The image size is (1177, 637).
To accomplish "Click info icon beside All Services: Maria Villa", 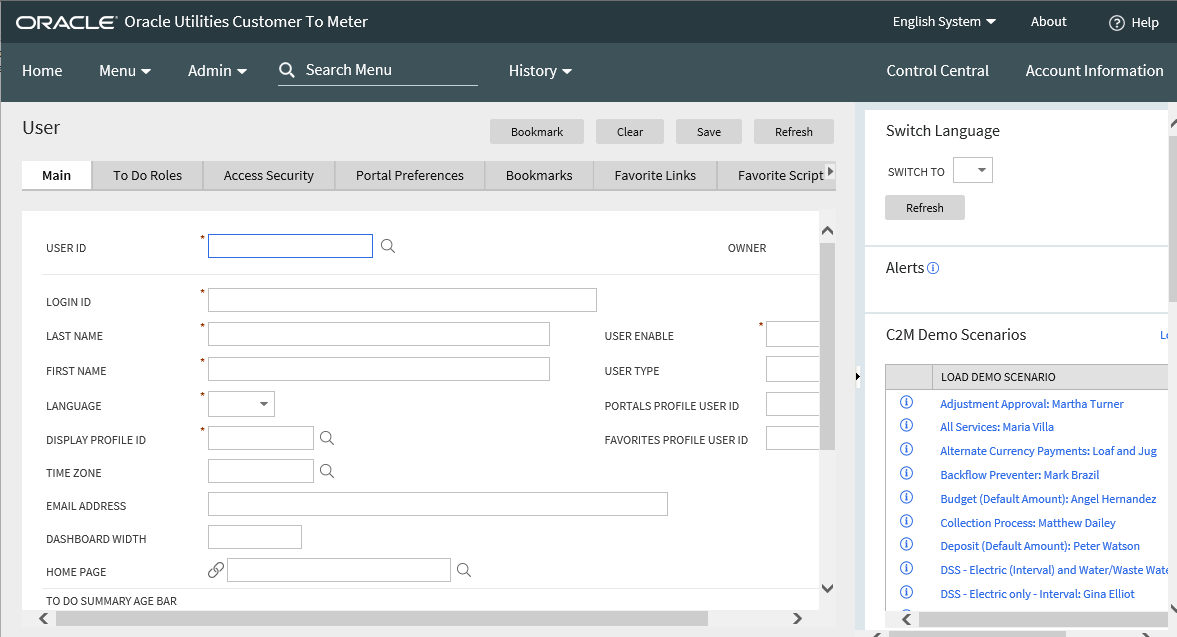I will 907,425.
